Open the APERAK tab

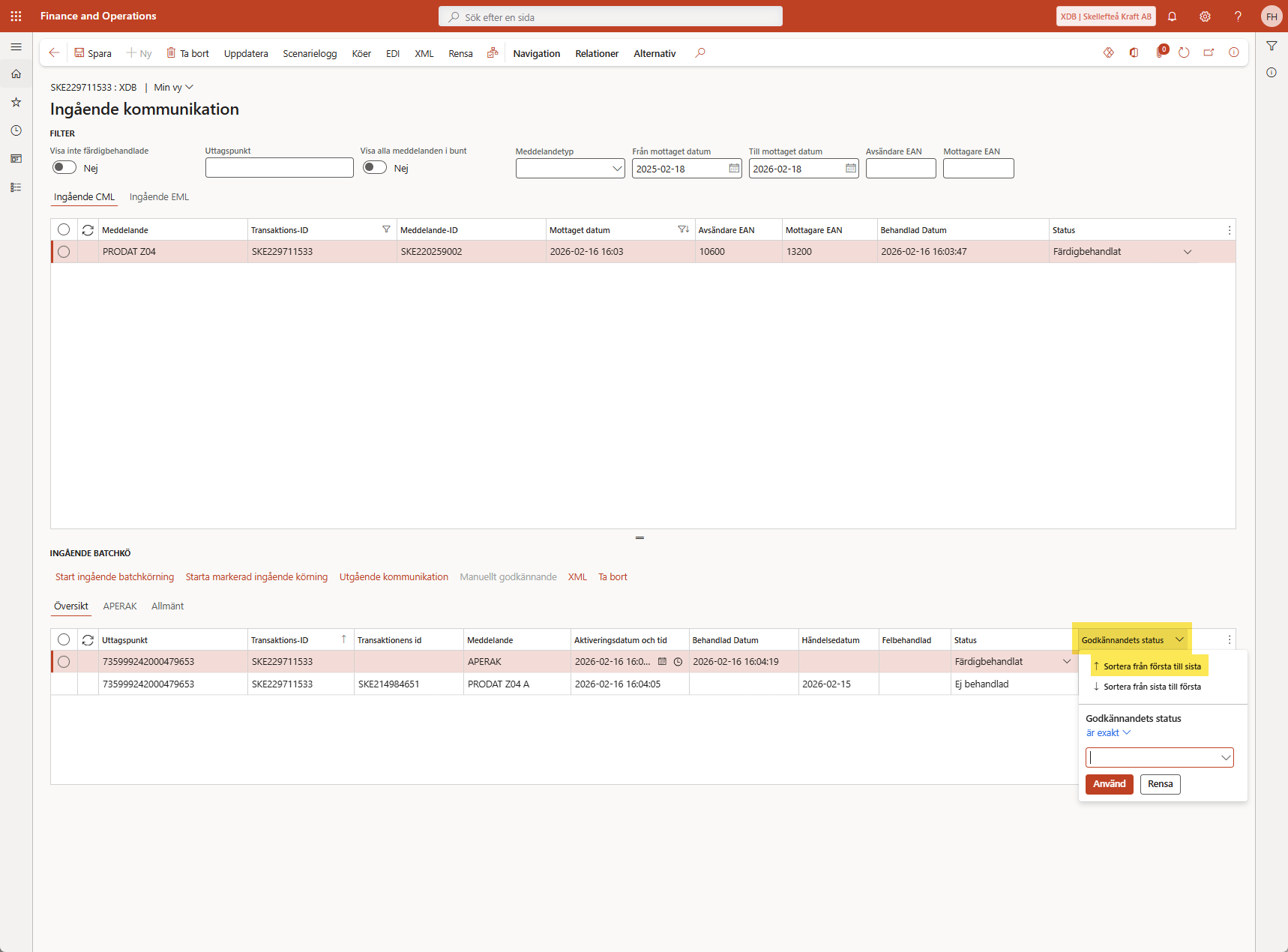[x=120, y=606]
